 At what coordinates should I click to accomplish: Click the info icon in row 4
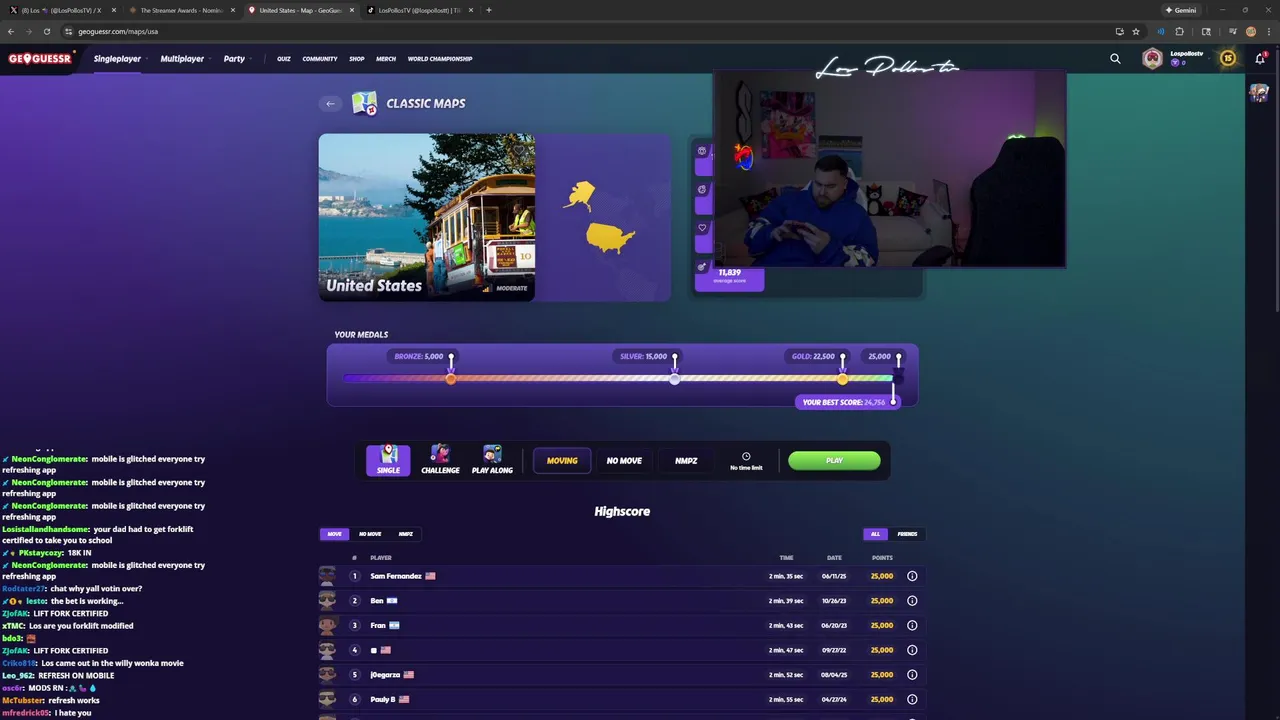(x=912, y=650)
